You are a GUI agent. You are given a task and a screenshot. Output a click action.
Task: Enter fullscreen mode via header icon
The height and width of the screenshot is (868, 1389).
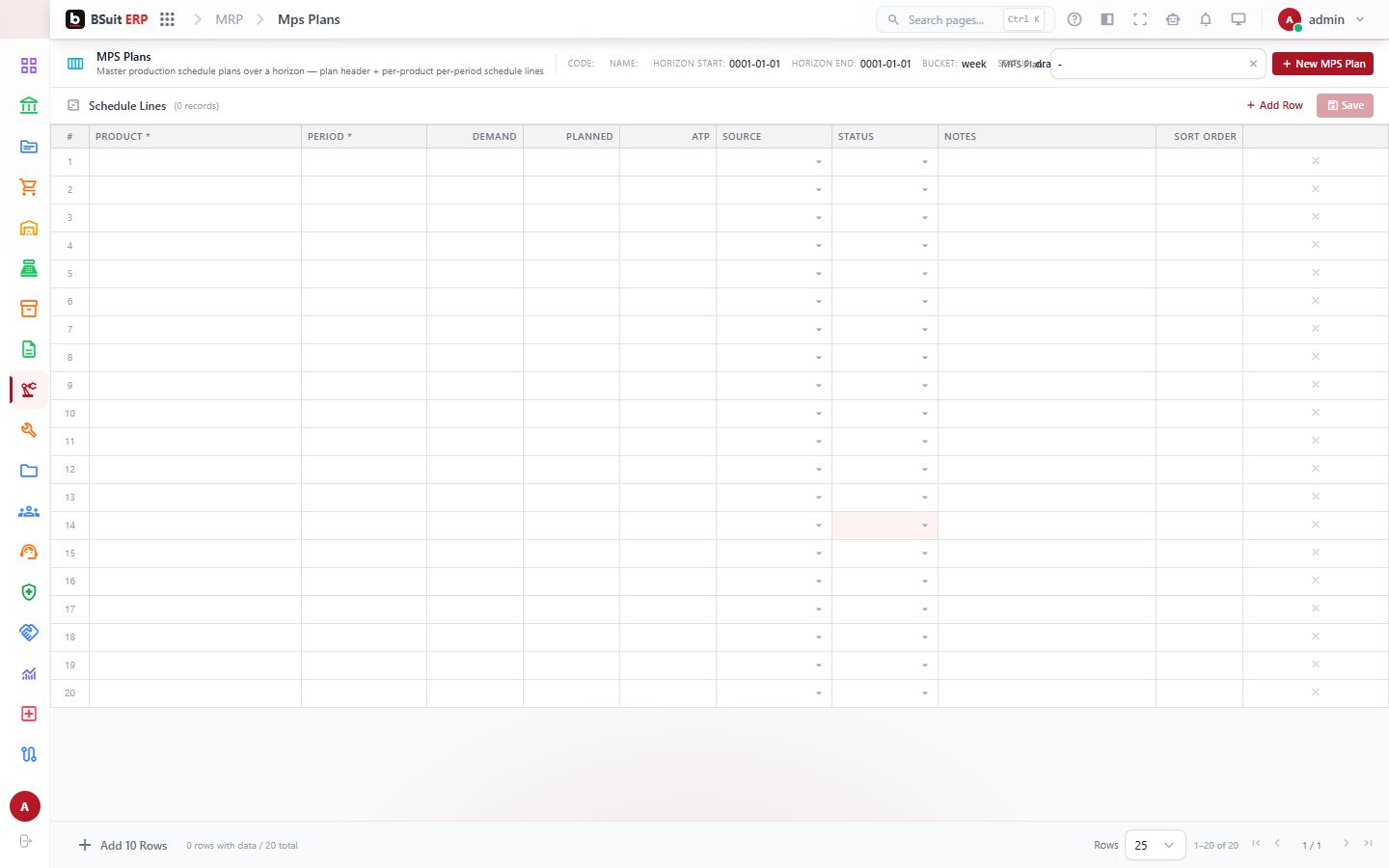point(1140,19)
